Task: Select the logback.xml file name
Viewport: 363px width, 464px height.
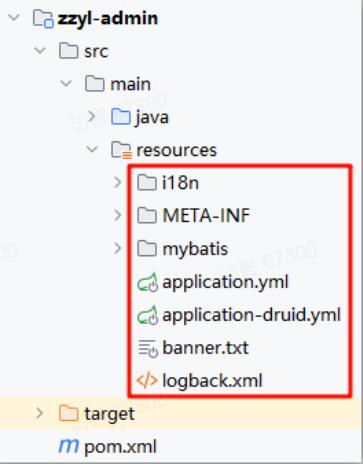Action: [213, 381]
